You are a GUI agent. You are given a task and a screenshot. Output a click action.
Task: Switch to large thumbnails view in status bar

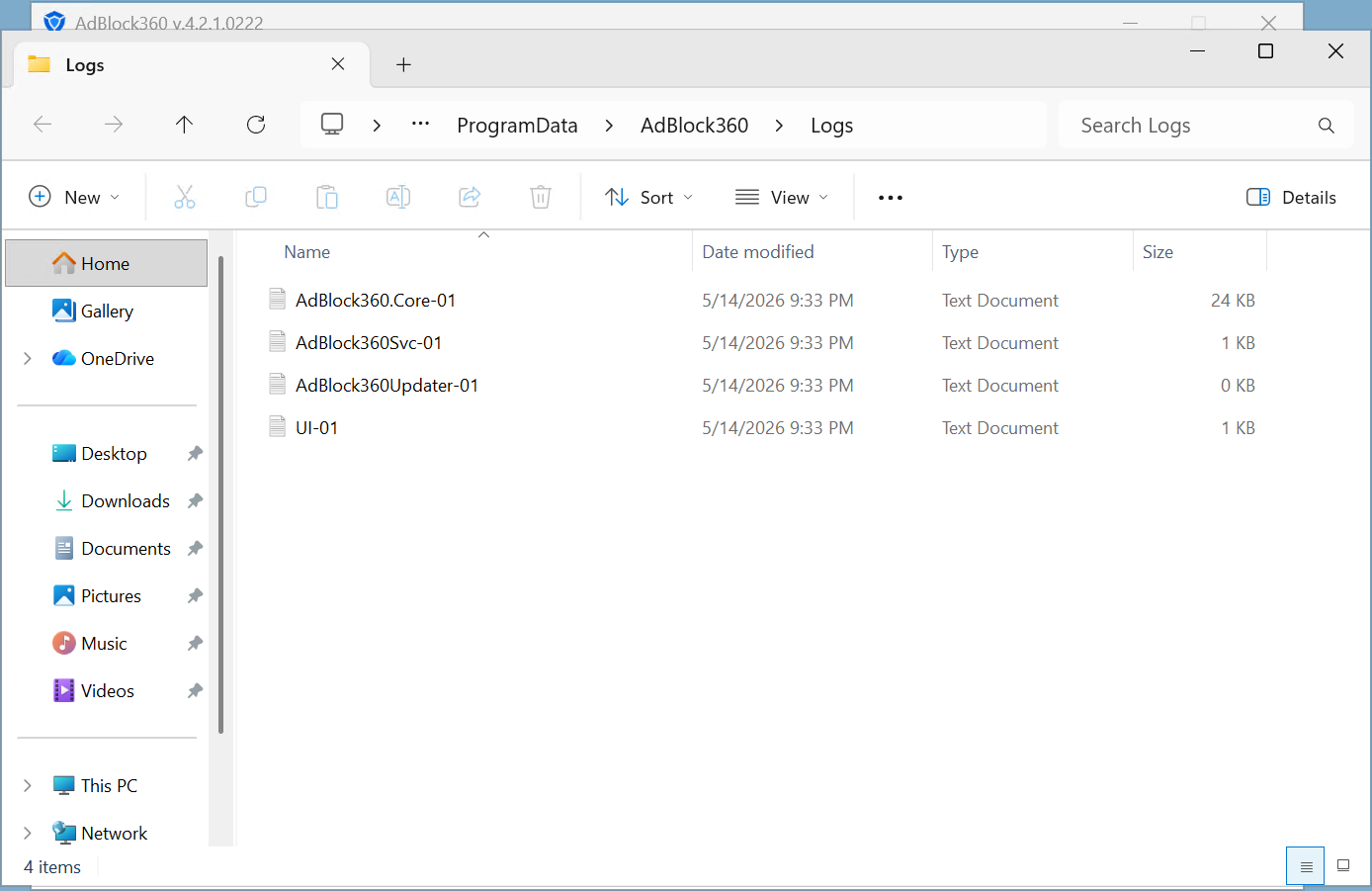tap(1343, 866)
